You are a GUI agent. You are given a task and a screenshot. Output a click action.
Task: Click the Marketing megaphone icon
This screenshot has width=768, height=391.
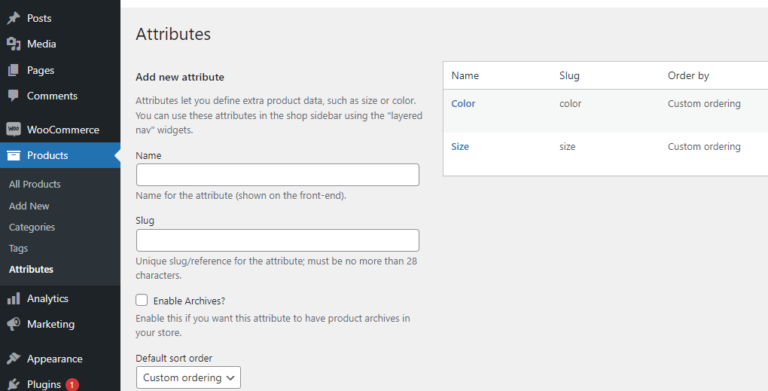(x=13, y=324)
